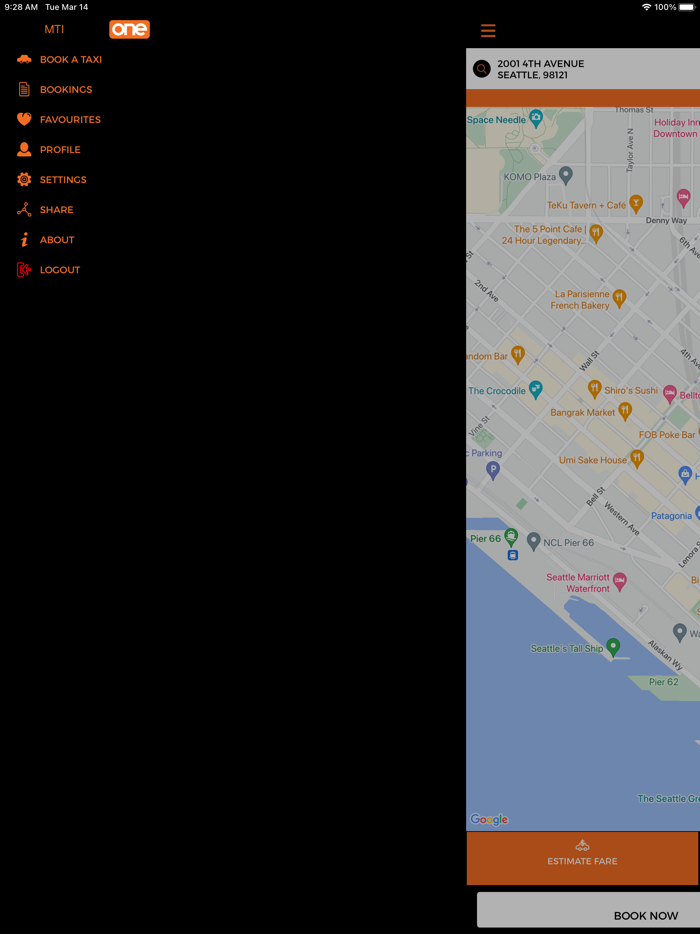Tap the Holiday Inn Downtown label
Image resolution: width=700 pixels, height=934 pixels.
[x=676, y=128]
